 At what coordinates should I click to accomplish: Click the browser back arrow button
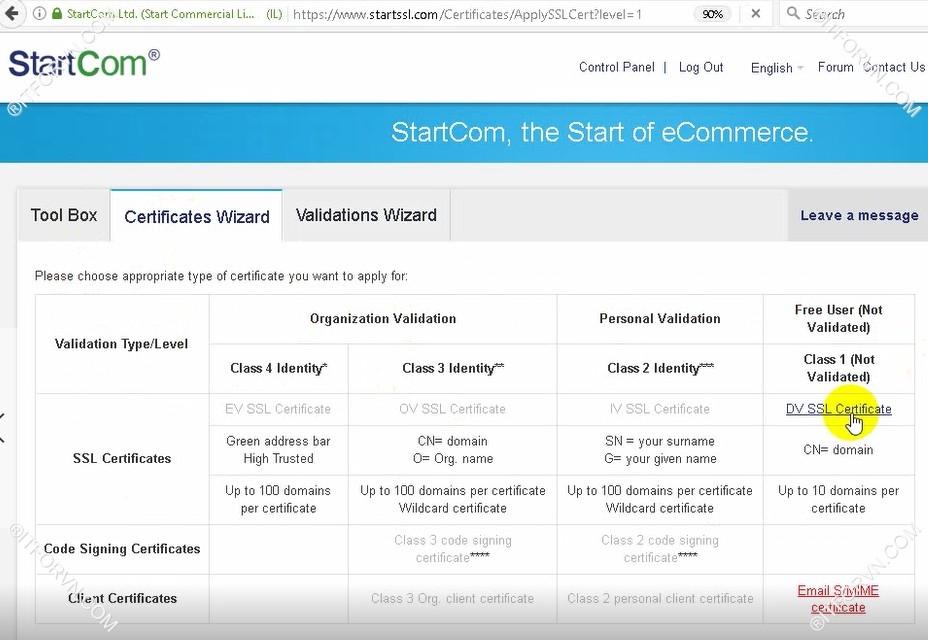click(x=12, y=14)
